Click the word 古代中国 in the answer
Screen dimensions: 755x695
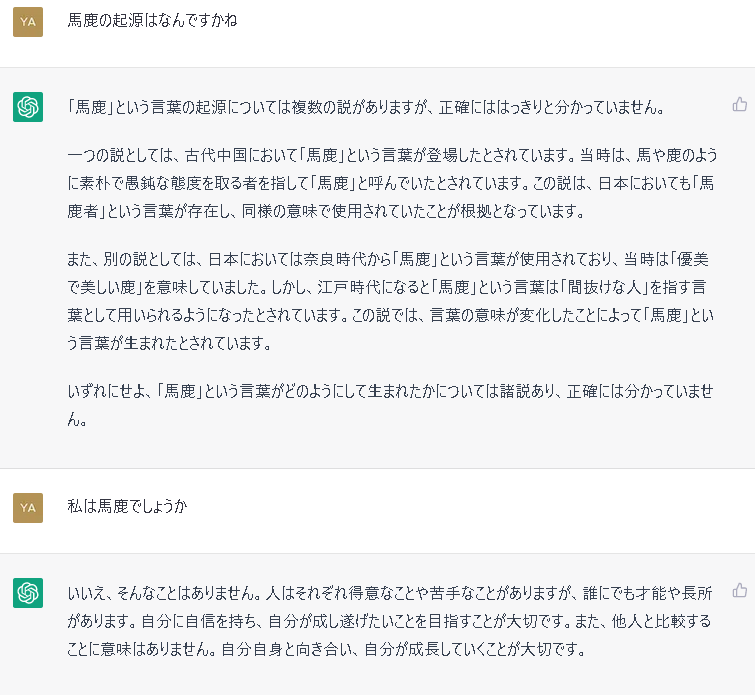click(216, 155)
